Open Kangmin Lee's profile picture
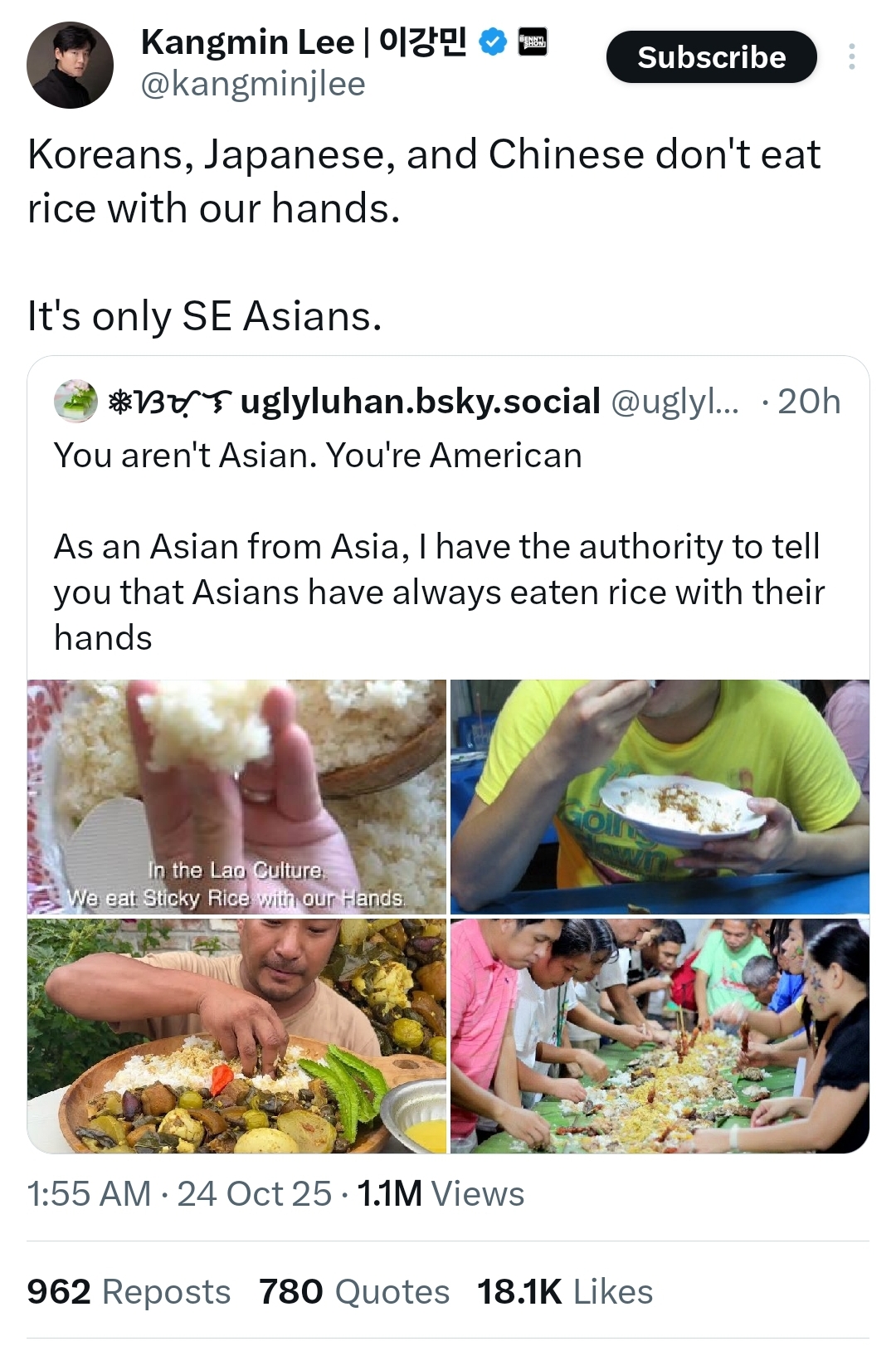The height and width of the screenshot is (1346, 896). point(70,65)
